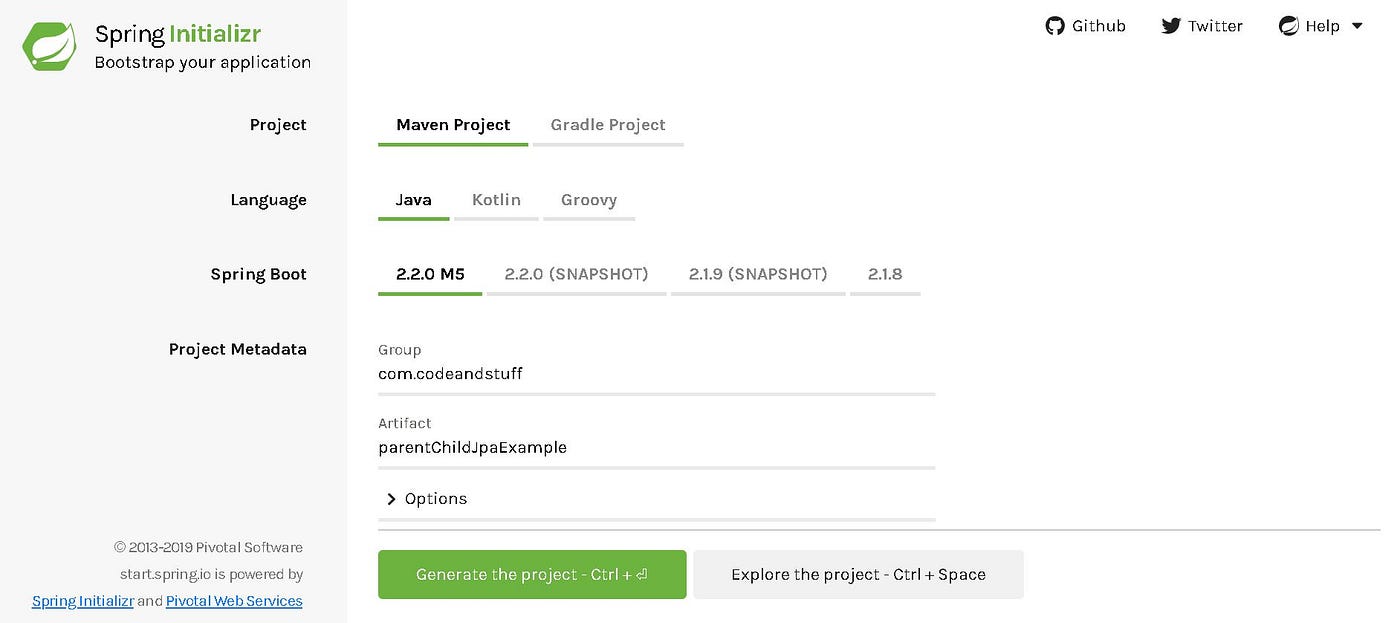Open the Github repository via its icon

[x=1056, y=26]
